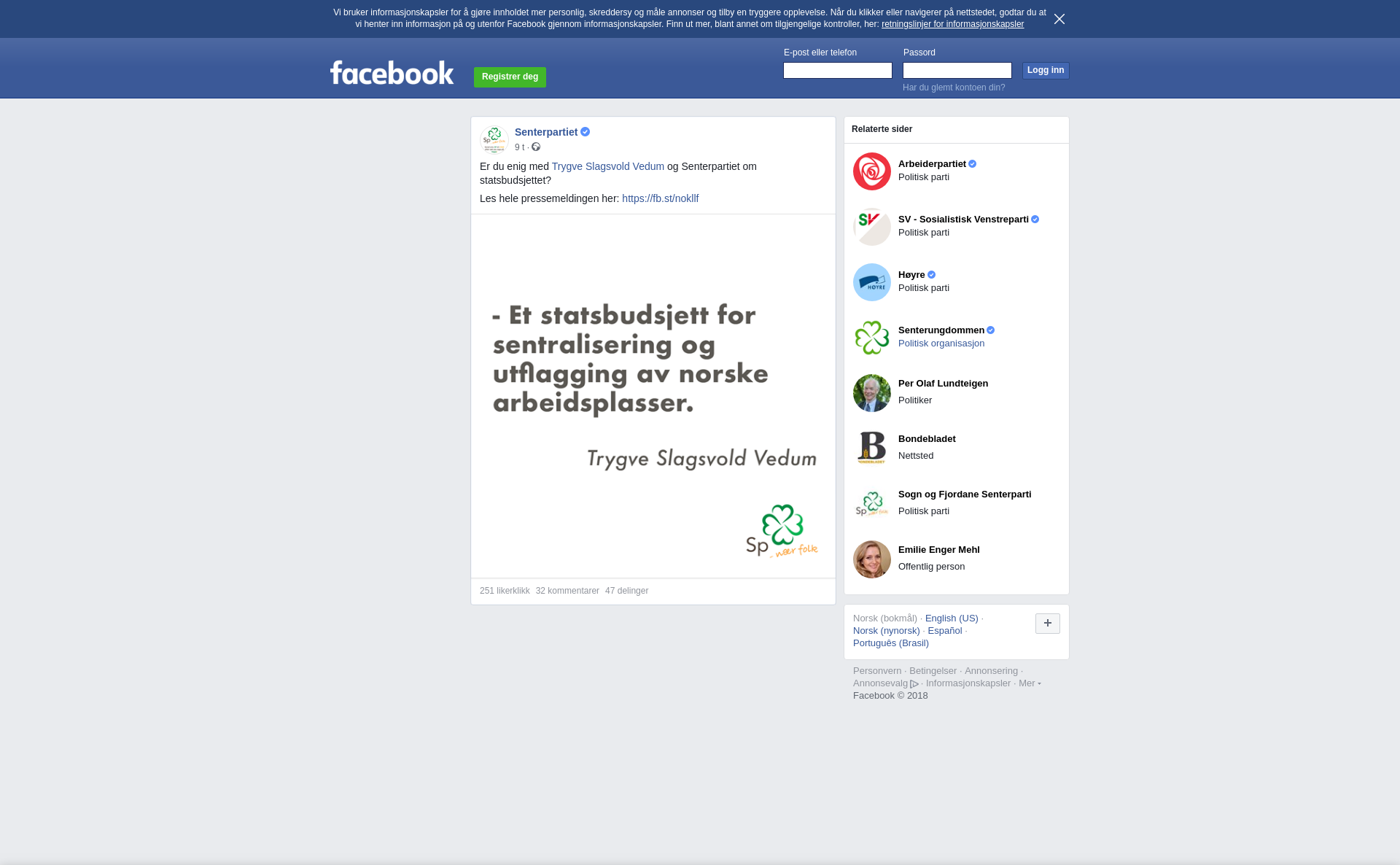
Task: Click the Registrer deg button
Action: (510, 77)
